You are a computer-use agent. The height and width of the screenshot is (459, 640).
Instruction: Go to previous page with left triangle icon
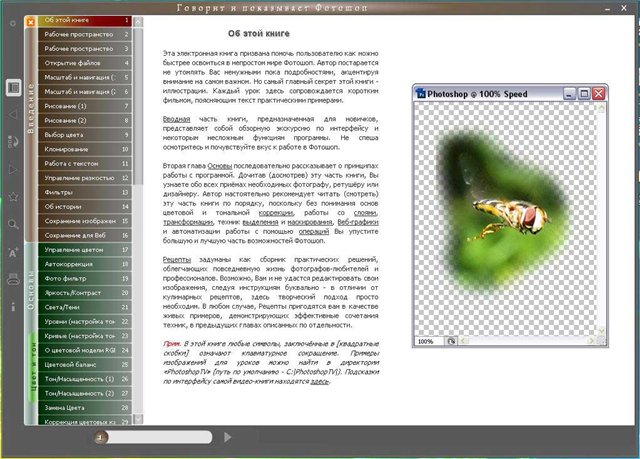tap(13, 115)
